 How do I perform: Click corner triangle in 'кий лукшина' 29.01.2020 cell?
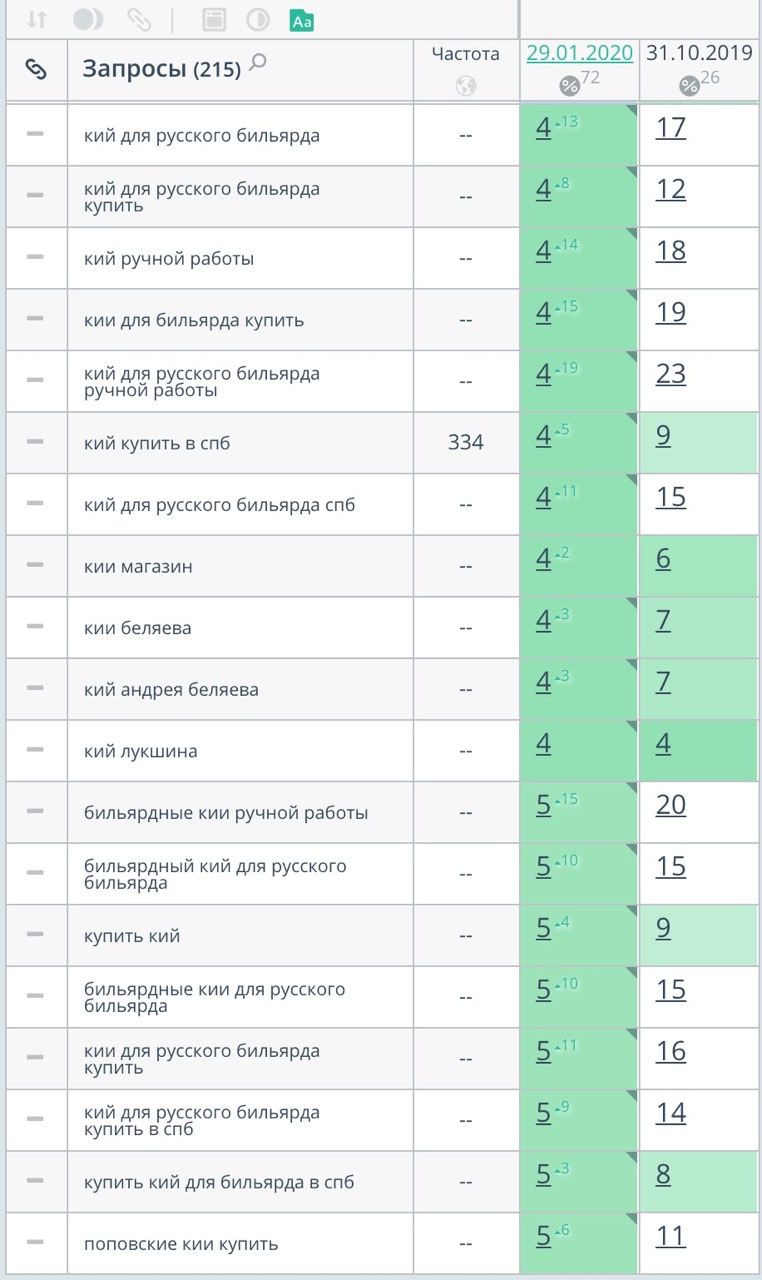(632, 726)
